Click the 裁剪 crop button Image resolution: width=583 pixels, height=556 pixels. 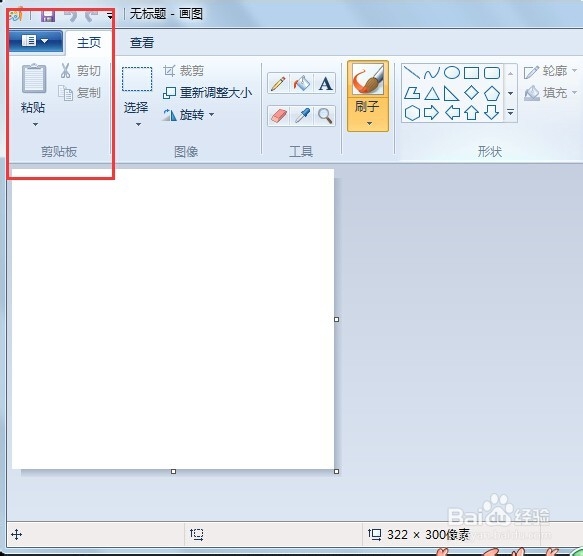[183, 71]
